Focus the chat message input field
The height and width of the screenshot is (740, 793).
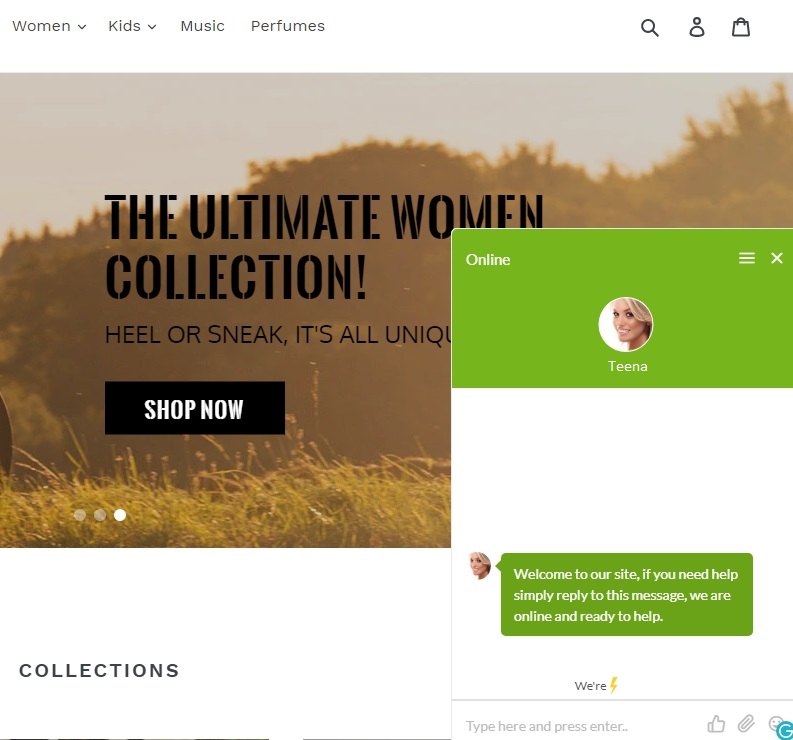click(x=580, y=726)
